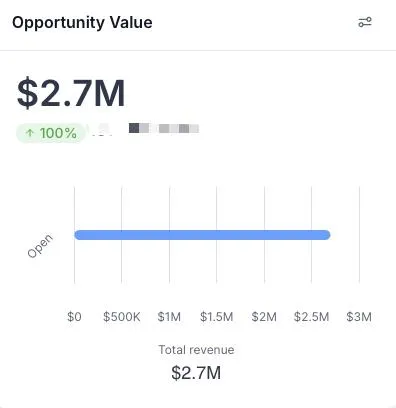The height and width of the screenshot is (408, 396).
Task: Click the green 100% increase badge
Action: pos(51,133)
